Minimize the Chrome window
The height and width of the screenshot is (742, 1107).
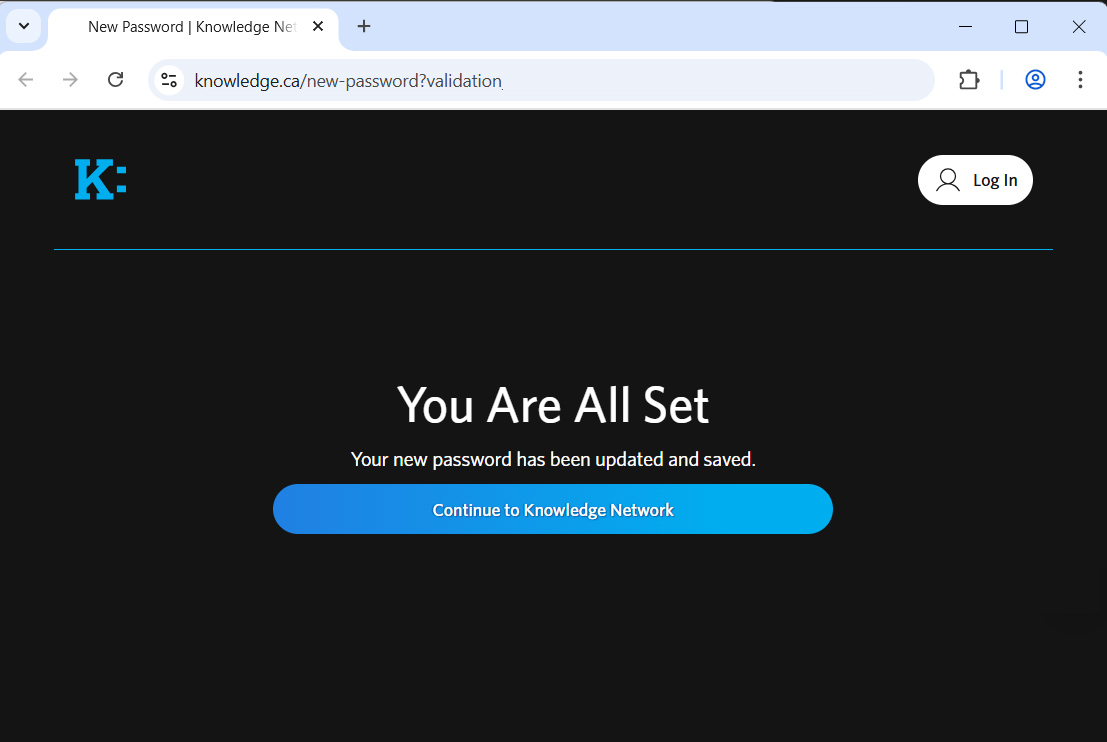point(965,27)
